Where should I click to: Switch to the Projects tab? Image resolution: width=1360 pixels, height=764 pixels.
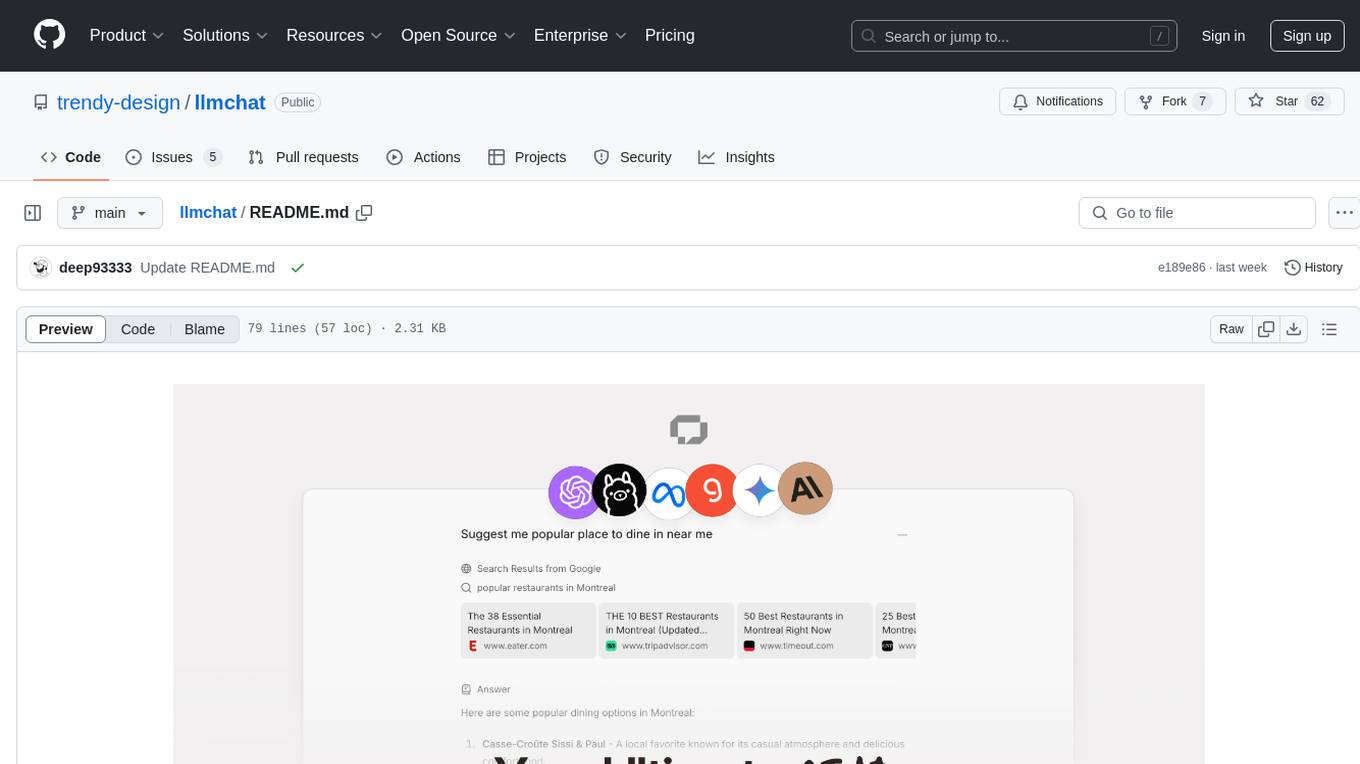point(527,157)
